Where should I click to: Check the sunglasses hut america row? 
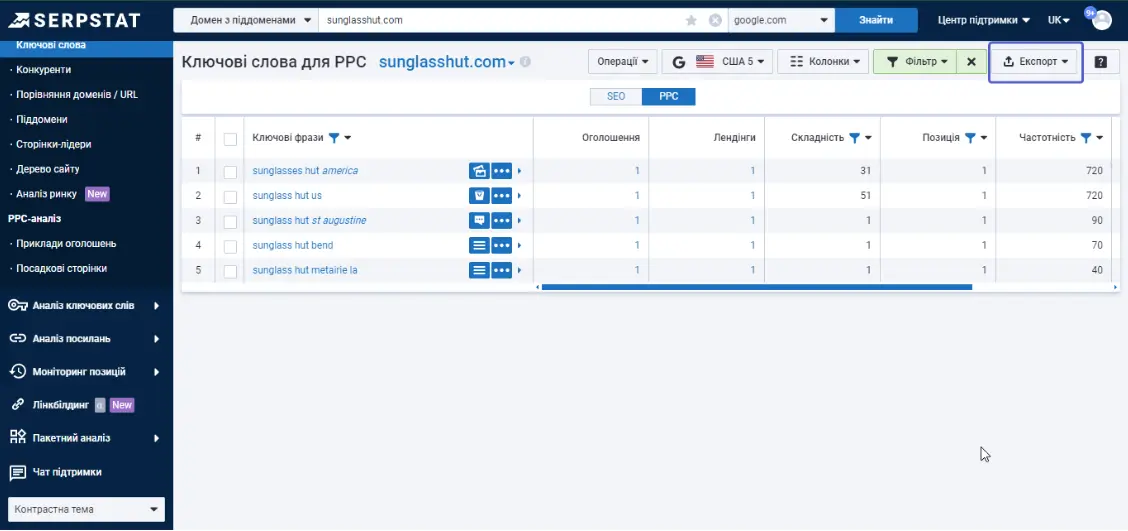(x=230, y=172)
